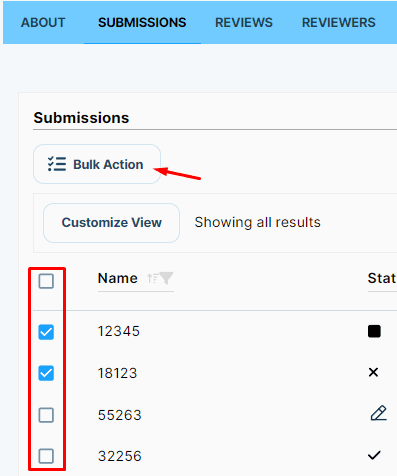Switch to the ABOUT tab

click(43, 23)
